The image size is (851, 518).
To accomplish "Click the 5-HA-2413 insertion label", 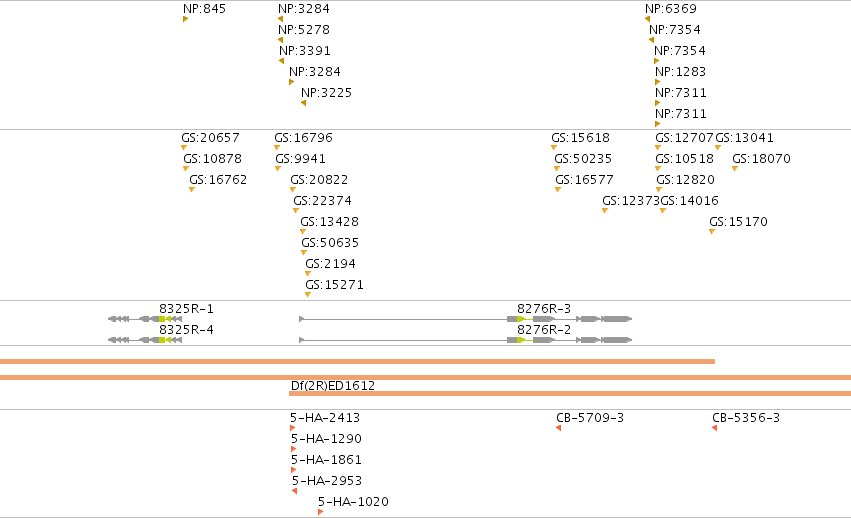I will 325,418.
